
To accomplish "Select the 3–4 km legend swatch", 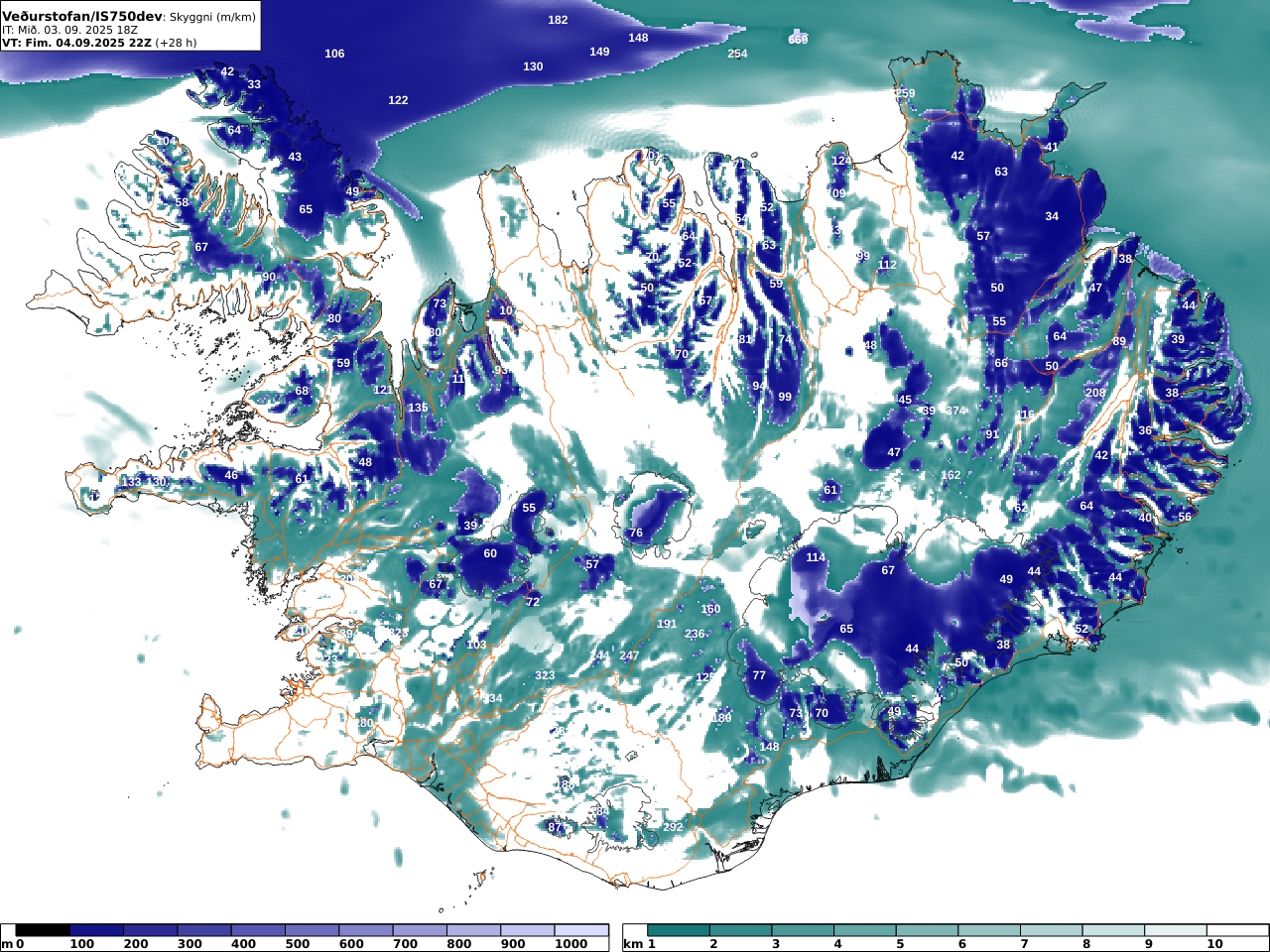I will 803,930.
